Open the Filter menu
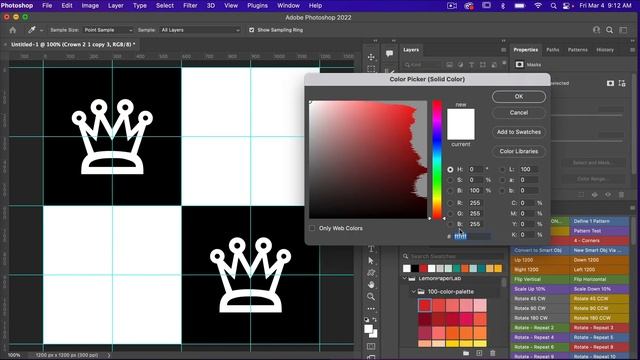The width and height of the screenshot is (640, 360). pyautogui.click(x=190, y=6)
